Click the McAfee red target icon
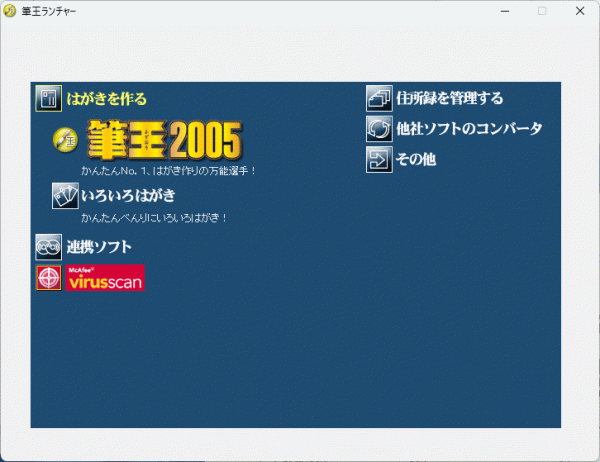This screenshot has width=600, height=462. (x=49, y=278)
